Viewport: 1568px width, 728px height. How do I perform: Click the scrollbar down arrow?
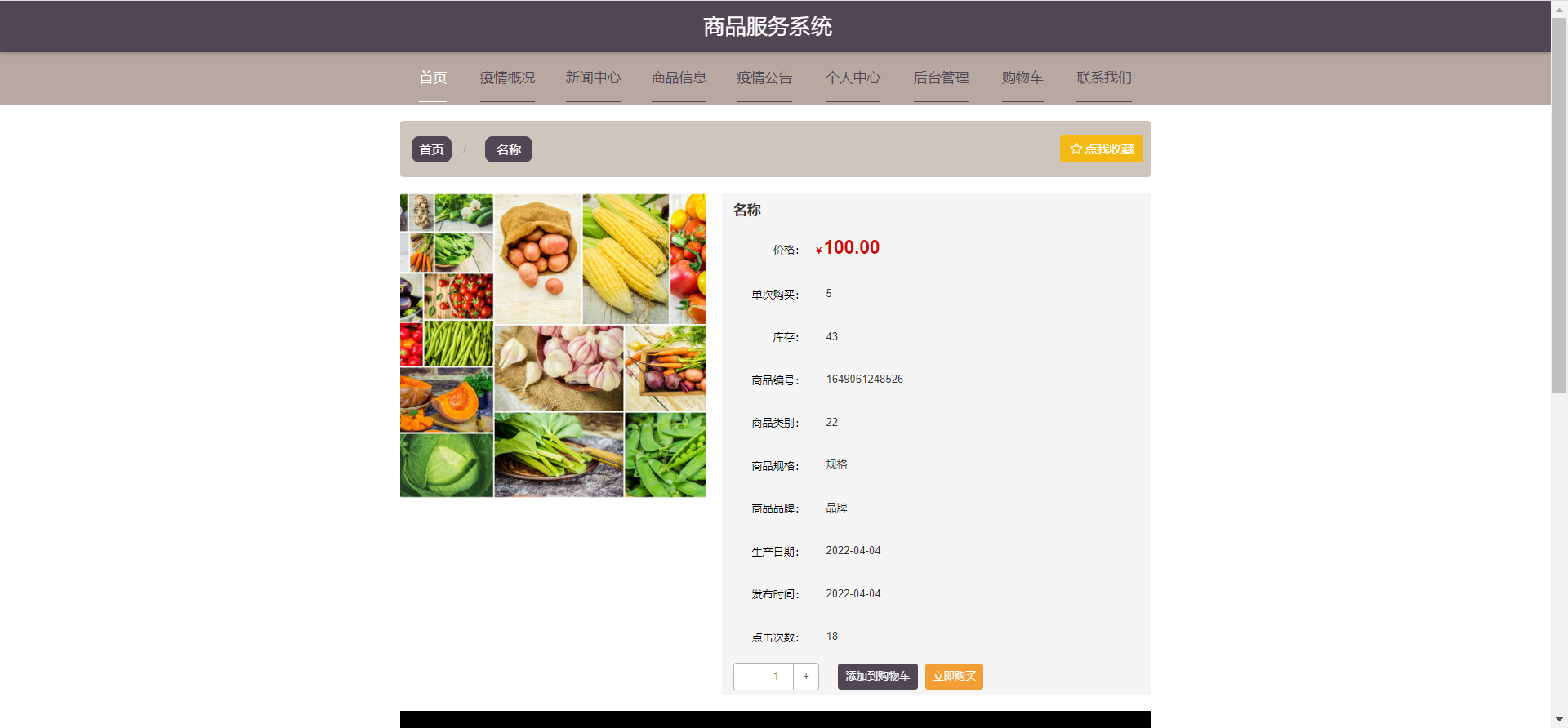point(1559,720)
